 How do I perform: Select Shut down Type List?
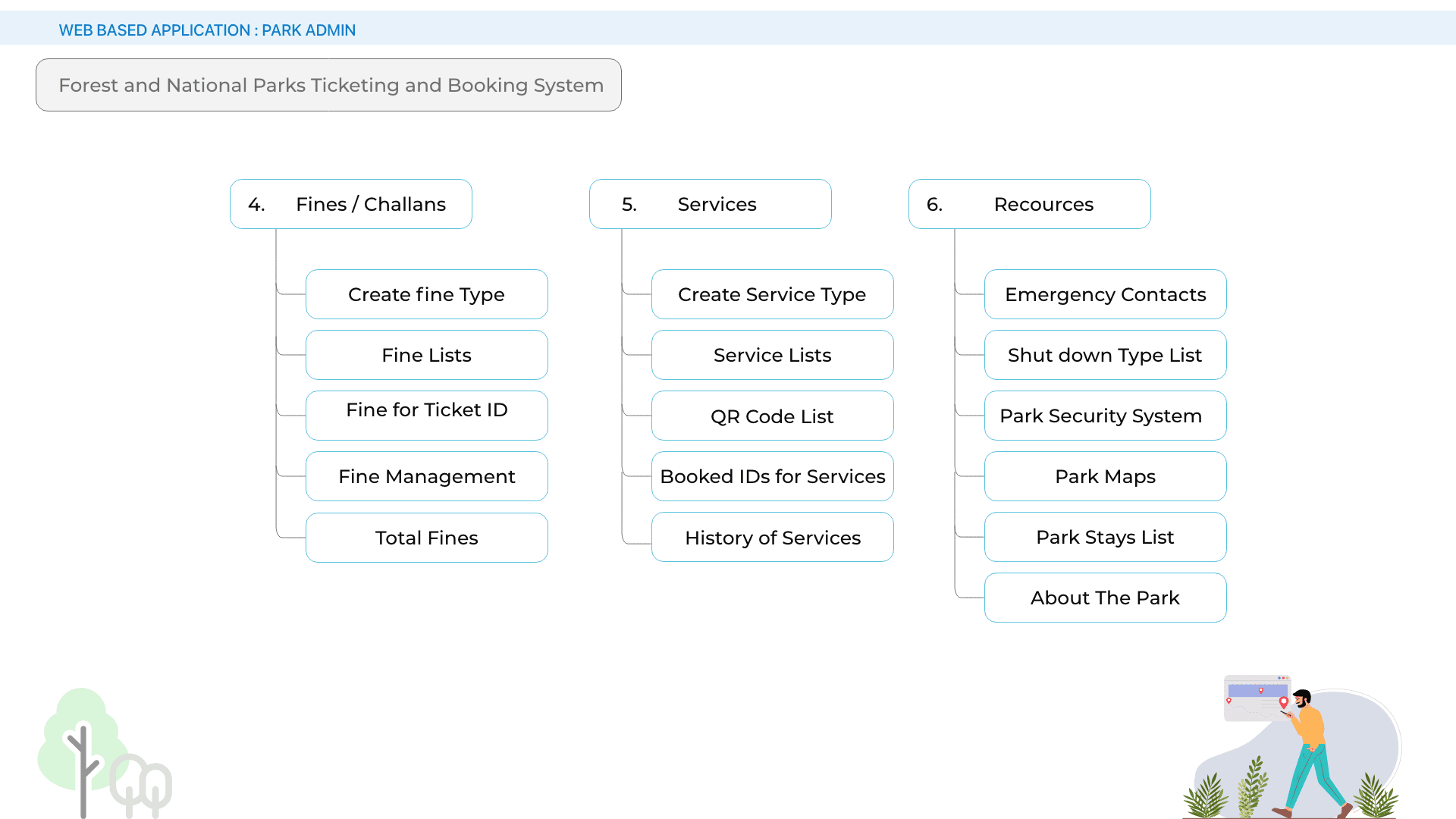[x=1105, y=355]
